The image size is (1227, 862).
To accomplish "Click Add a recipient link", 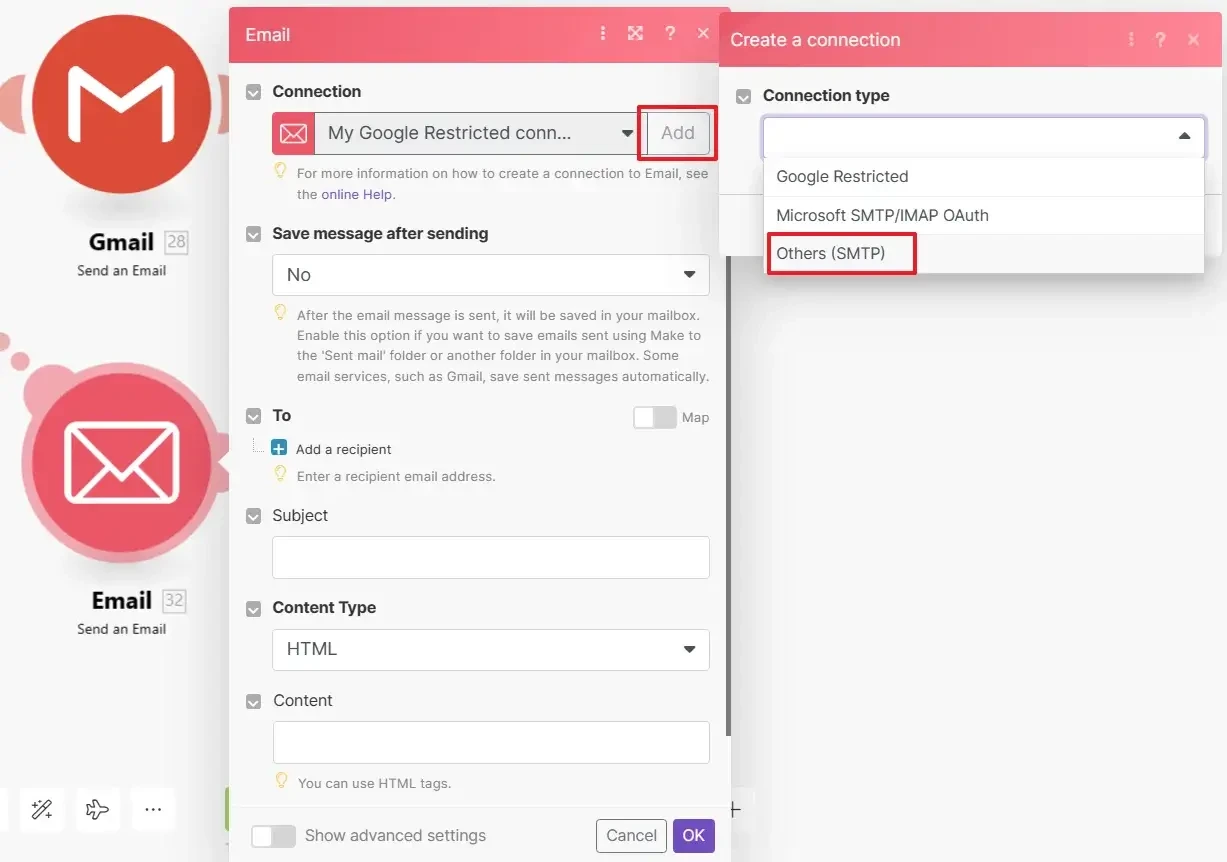I will coord(343,449).
